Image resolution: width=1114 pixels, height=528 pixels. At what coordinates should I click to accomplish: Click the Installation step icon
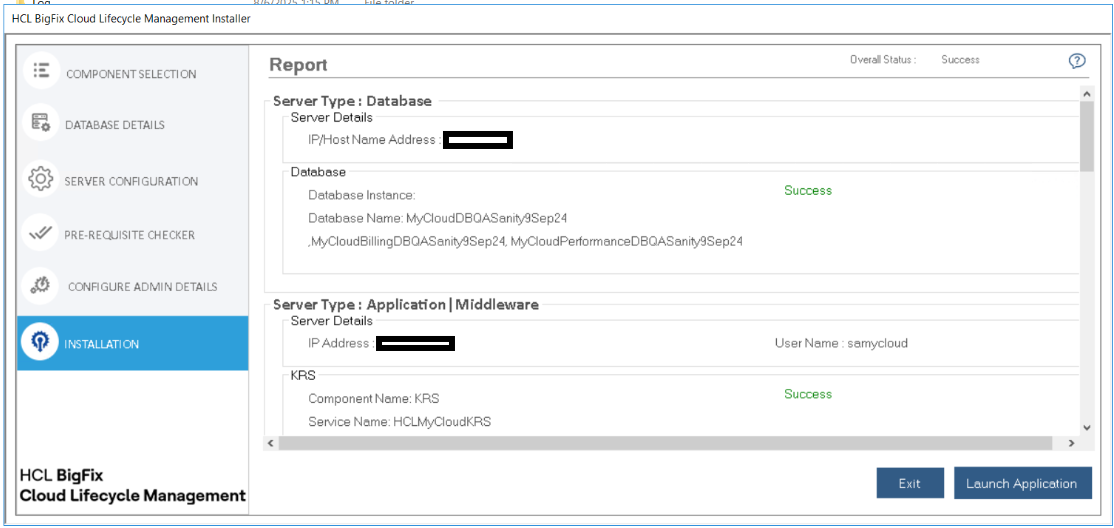[41, 343]
